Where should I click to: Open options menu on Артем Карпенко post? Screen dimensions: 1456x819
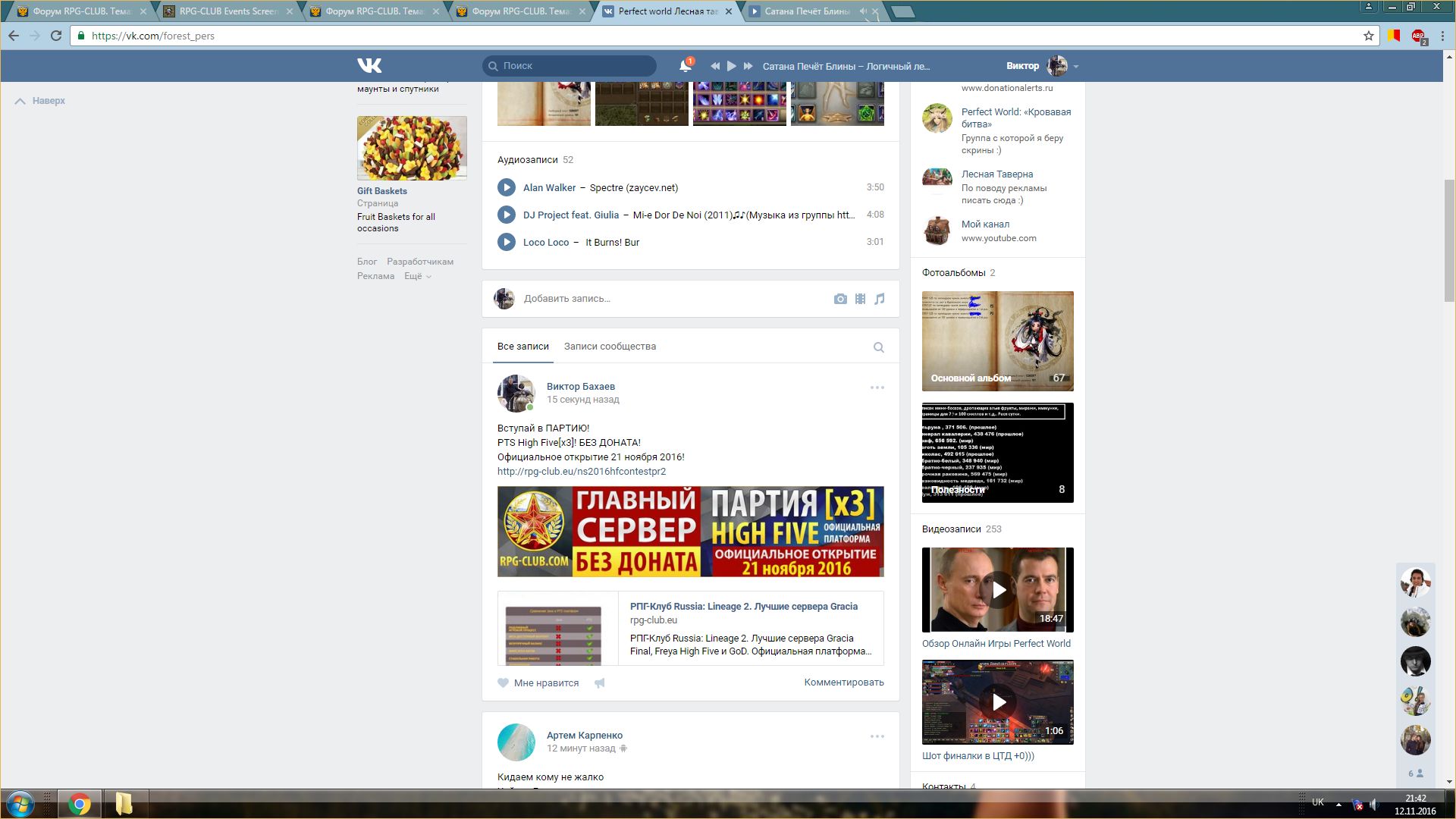click(x=877, y=736)
